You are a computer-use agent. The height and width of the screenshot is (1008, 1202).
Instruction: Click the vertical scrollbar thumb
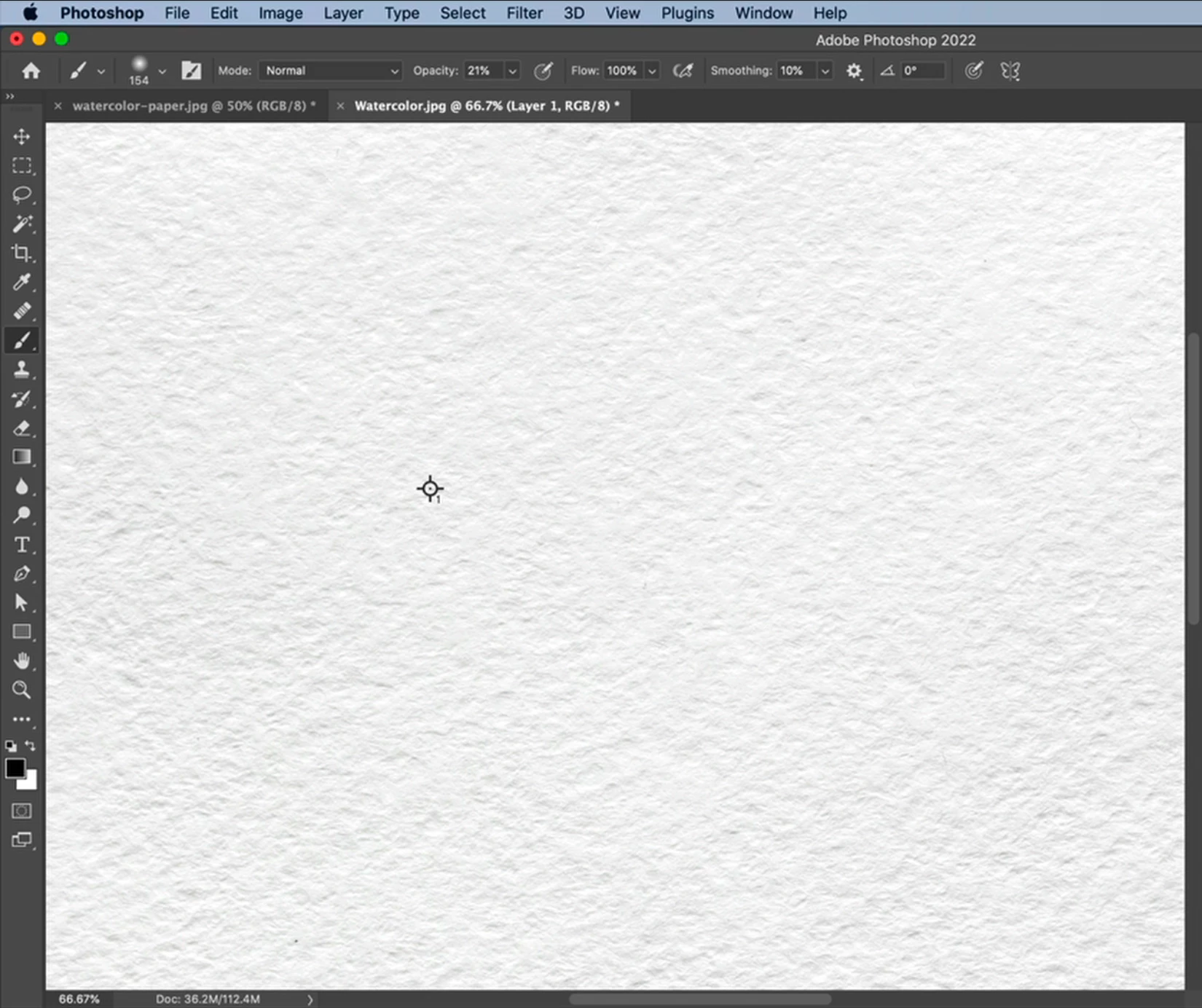pos(1193,479)
